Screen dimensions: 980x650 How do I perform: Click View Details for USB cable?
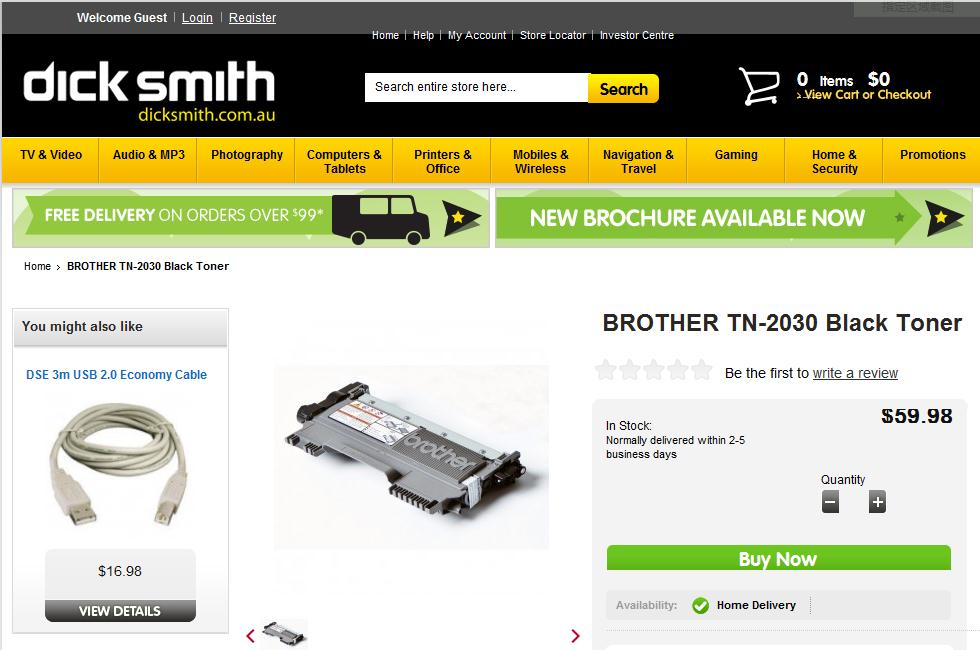pos(120,611)
